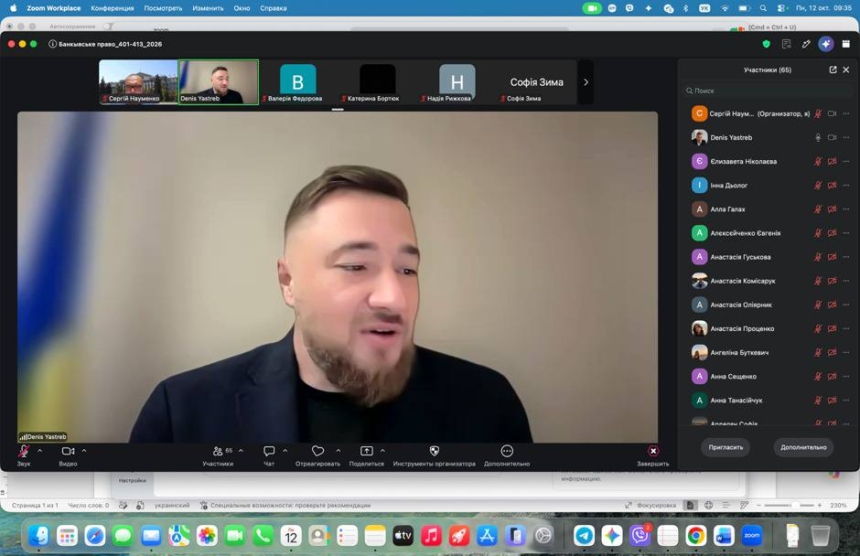
Task: Open Окно menu in menu bar
Action: coord(241,8)
